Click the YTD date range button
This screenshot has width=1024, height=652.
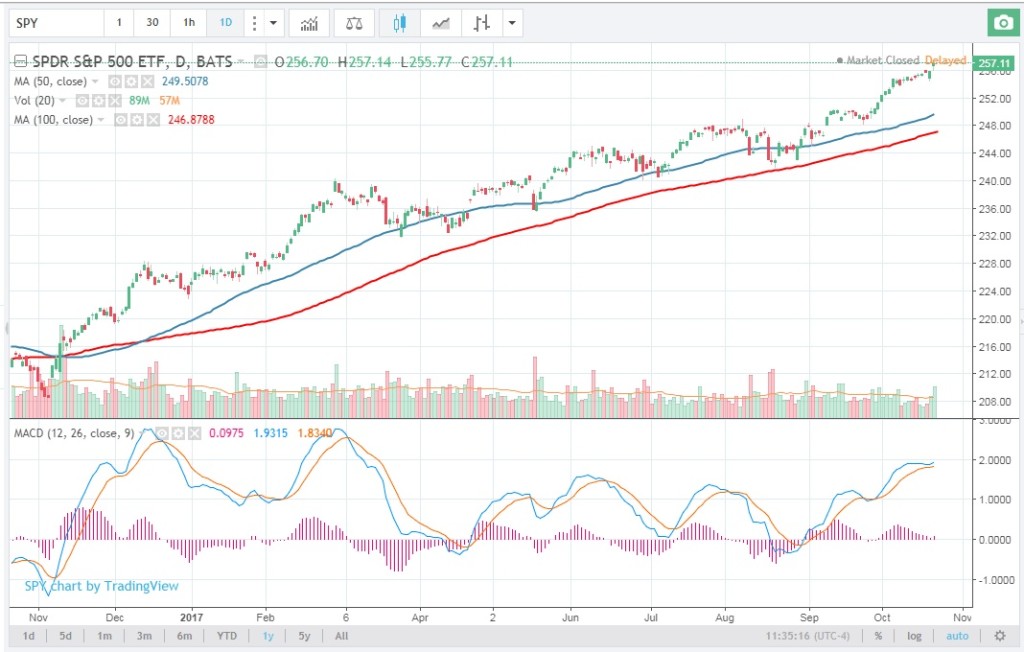227,636
